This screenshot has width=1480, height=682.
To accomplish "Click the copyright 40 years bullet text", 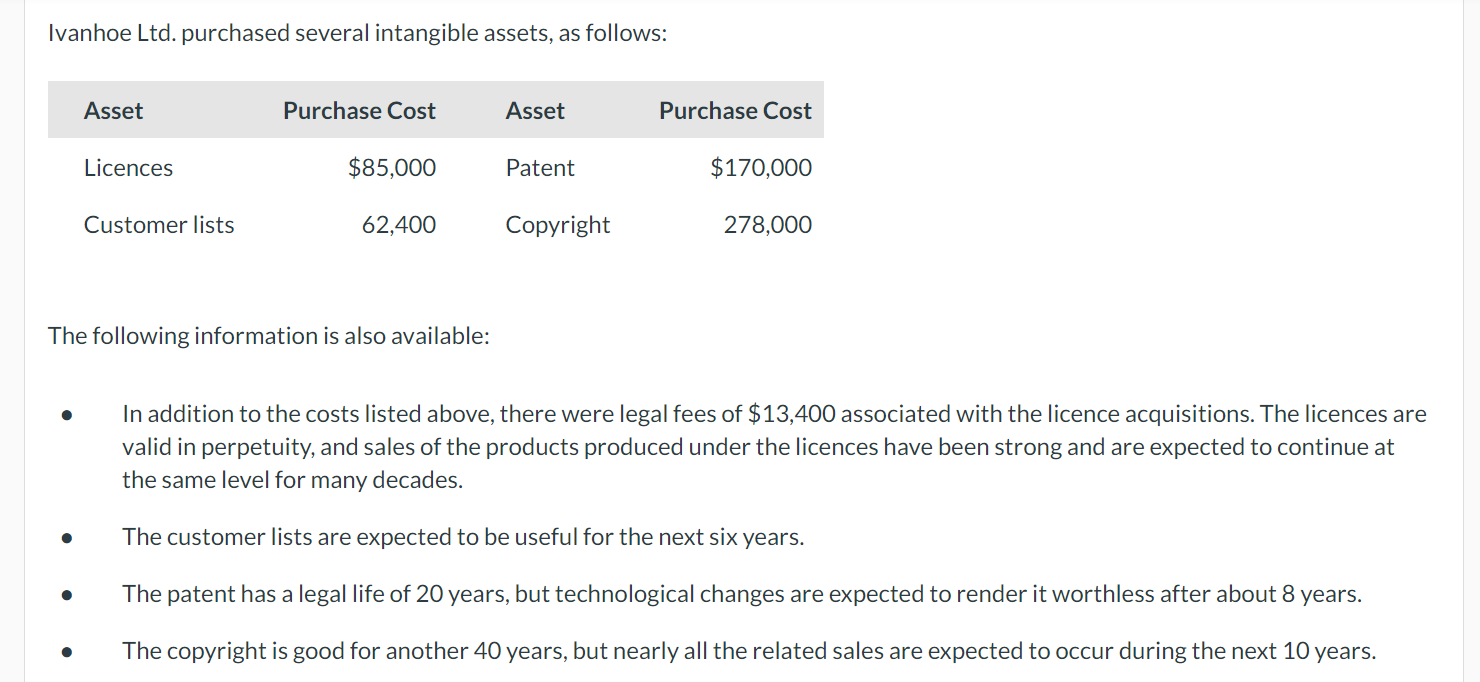I will (749, 651).
